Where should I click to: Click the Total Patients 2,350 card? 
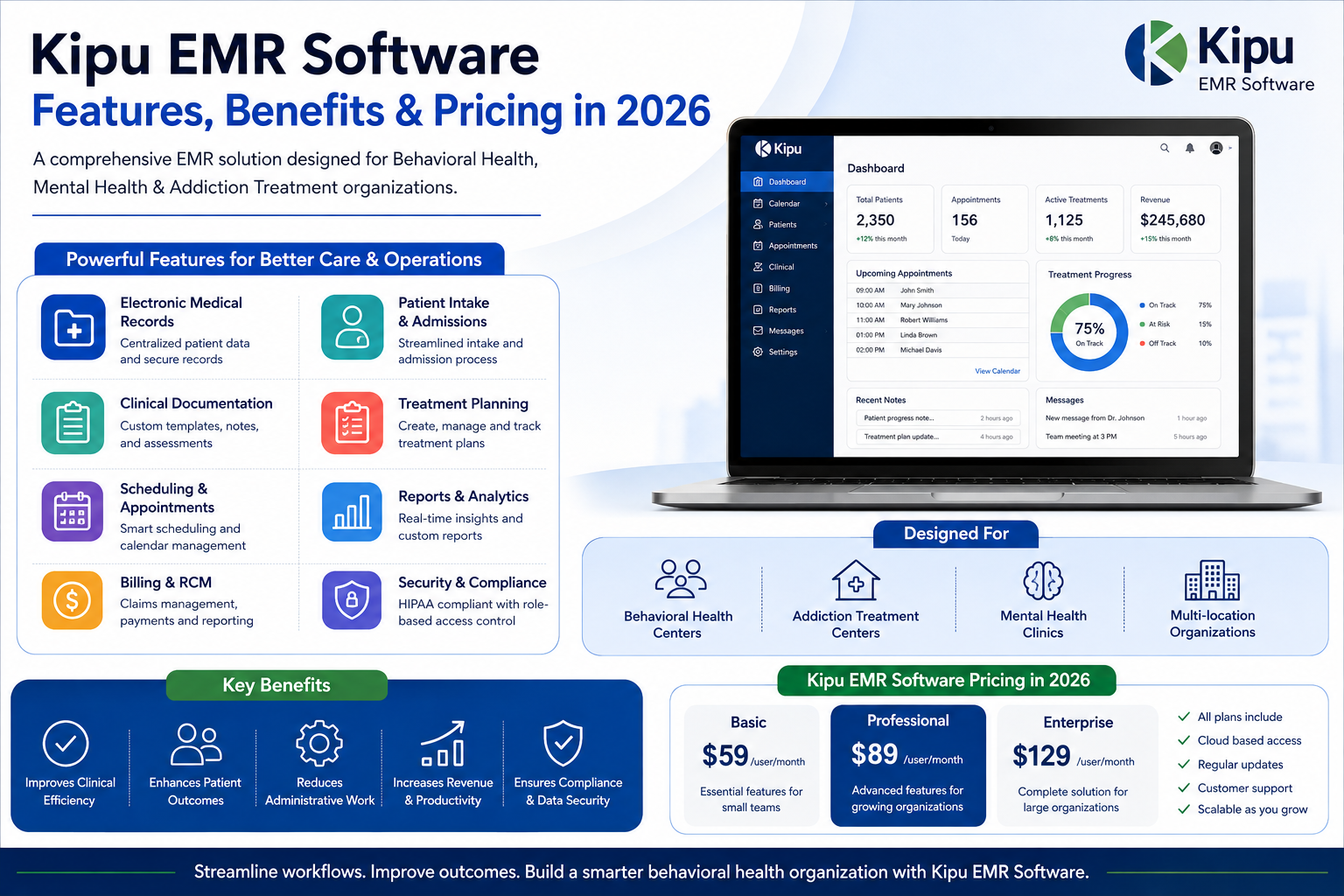point(890,219)
